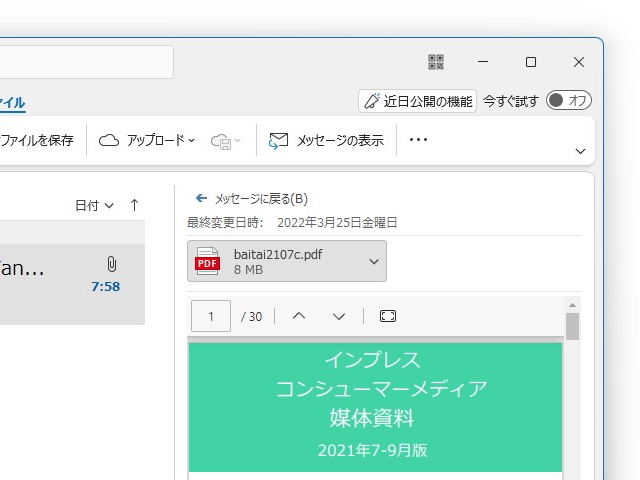The height and width of the screenshot is (480, 640).
Task: Select the email received at 7:58
Action: (72, 284)
